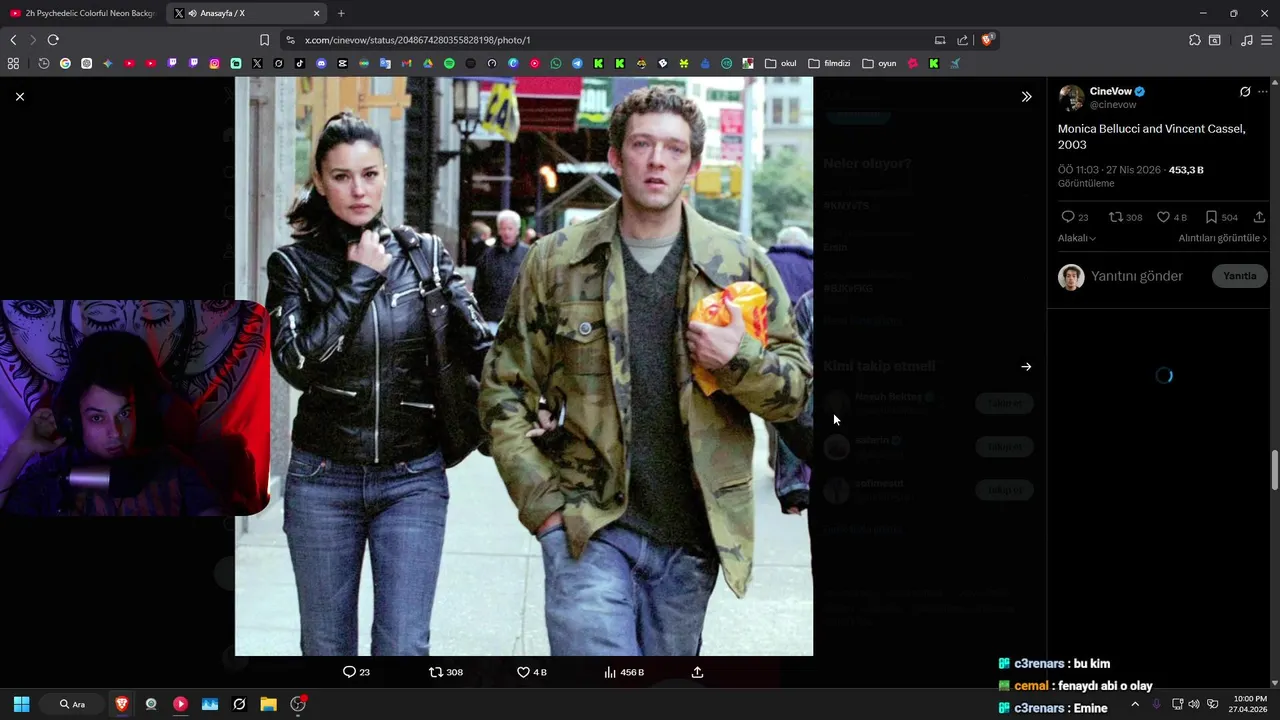The height and width of the screenshot is (720, 1280).
Task: Open the volume speaker tray icon
Action: pos(1194,704)
